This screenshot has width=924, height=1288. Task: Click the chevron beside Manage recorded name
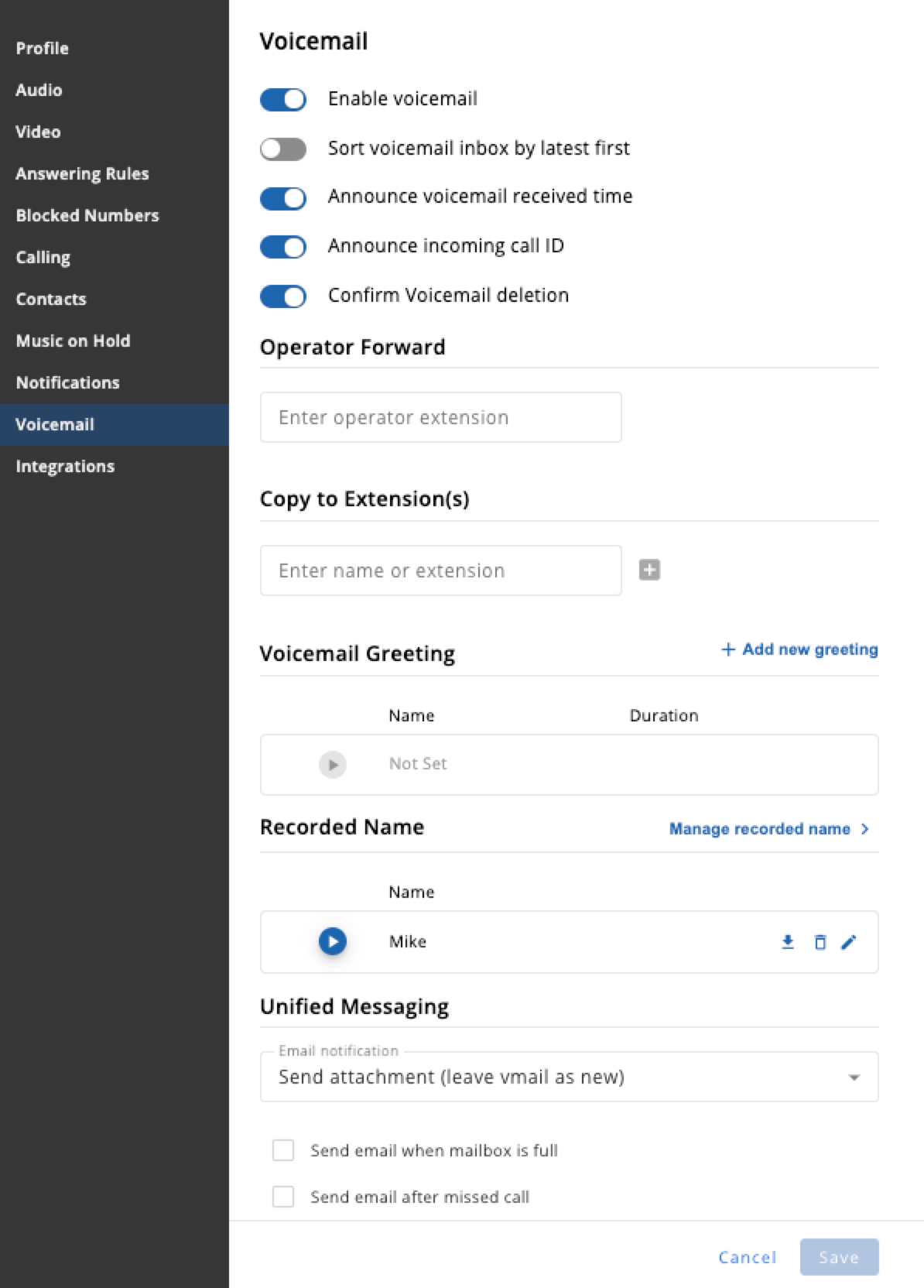click(864, 829)
